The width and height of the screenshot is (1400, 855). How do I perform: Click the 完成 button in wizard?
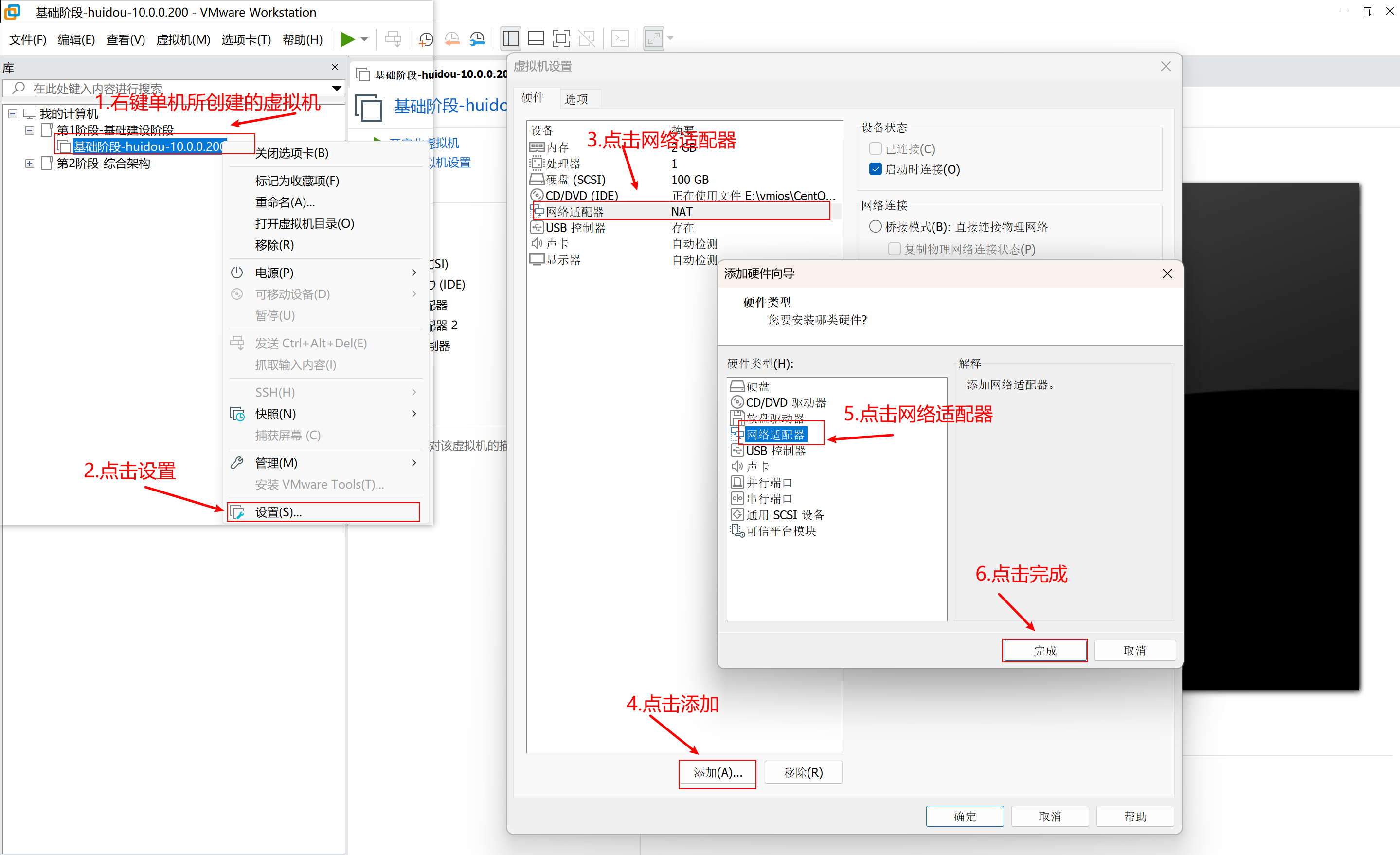[x=1044, y=650]
